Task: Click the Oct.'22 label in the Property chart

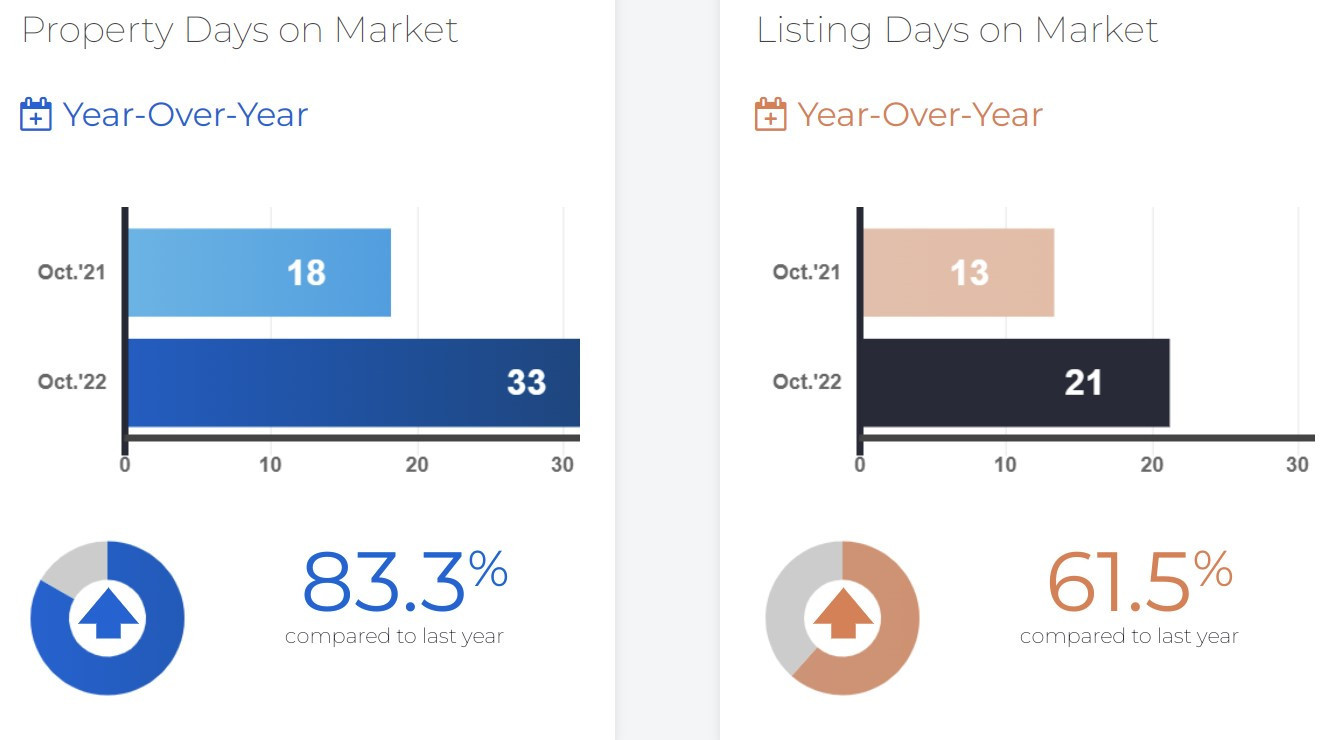Action: [x=72, y=382]
